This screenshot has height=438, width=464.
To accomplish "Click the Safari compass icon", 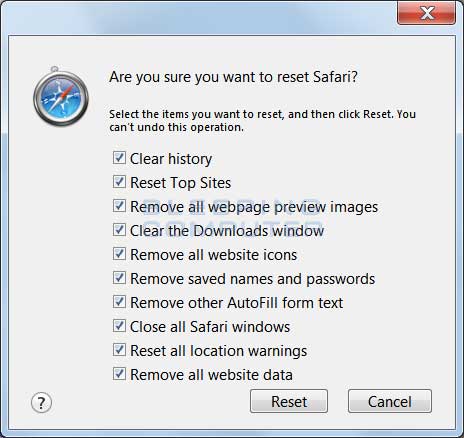I will click(61, 97).
